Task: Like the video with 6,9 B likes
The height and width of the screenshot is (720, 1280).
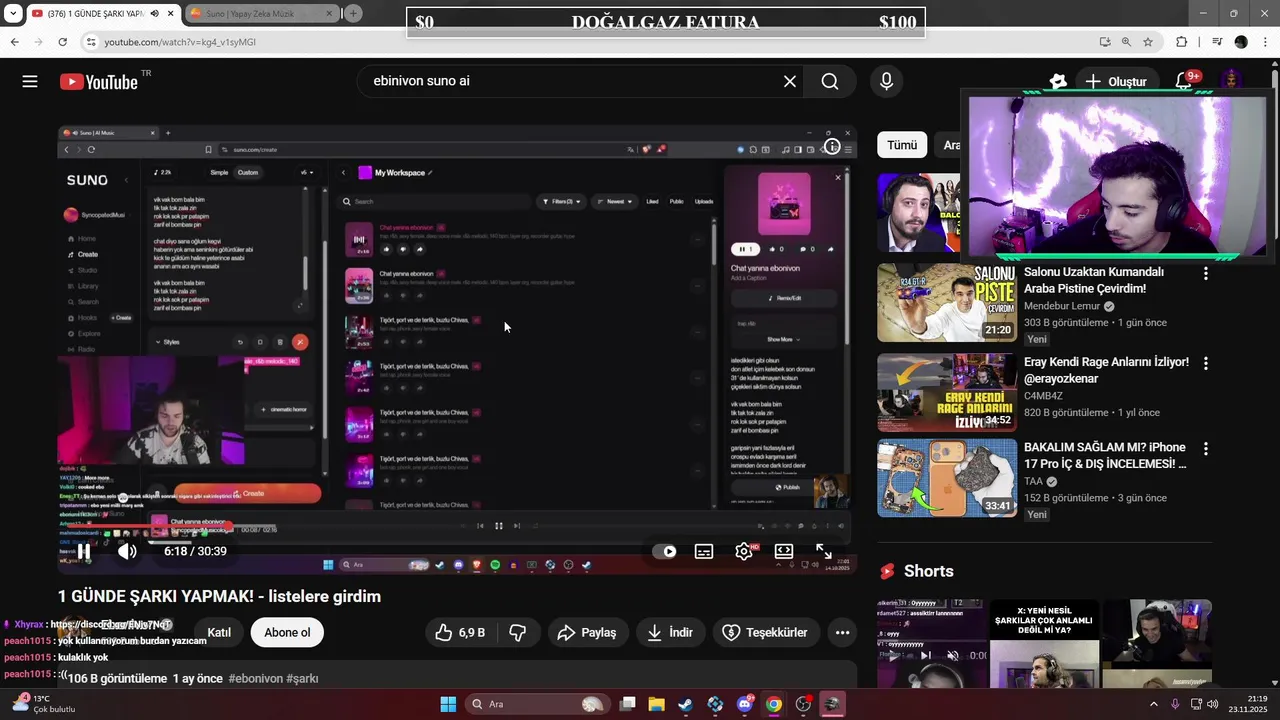Action: (x=459, y=632)
